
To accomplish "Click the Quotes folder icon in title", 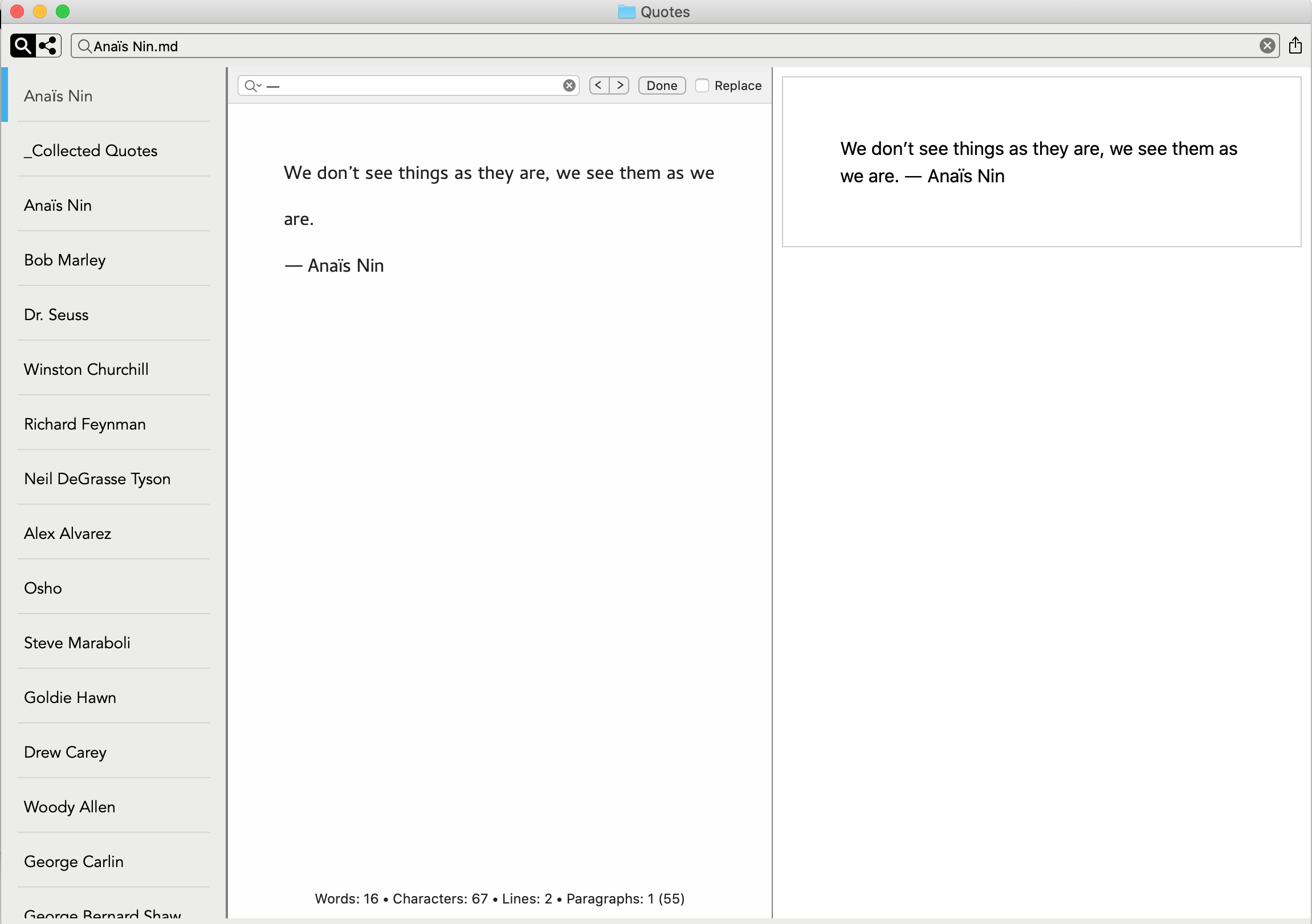I will click(x=626, y=12).
